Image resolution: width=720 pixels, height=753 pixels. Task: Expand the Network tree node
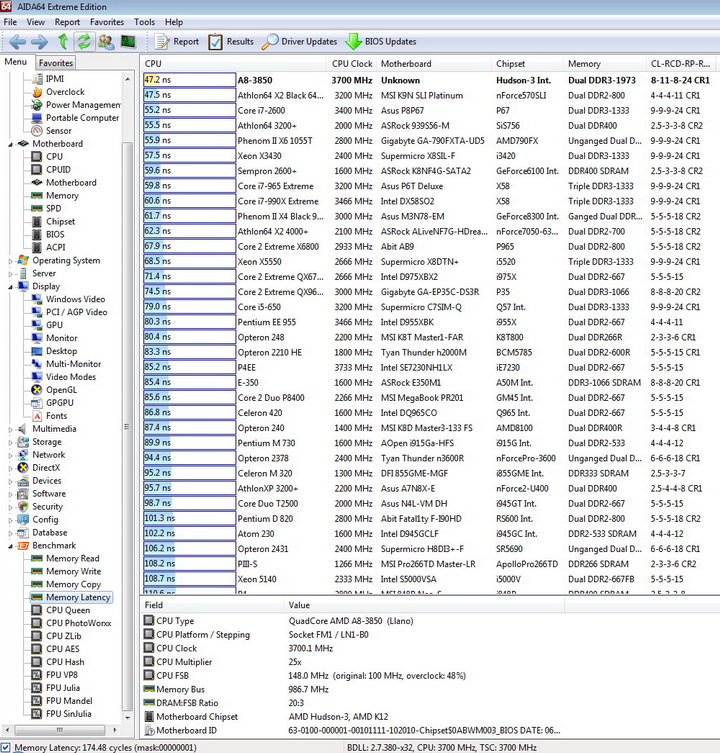pos(11,455)
